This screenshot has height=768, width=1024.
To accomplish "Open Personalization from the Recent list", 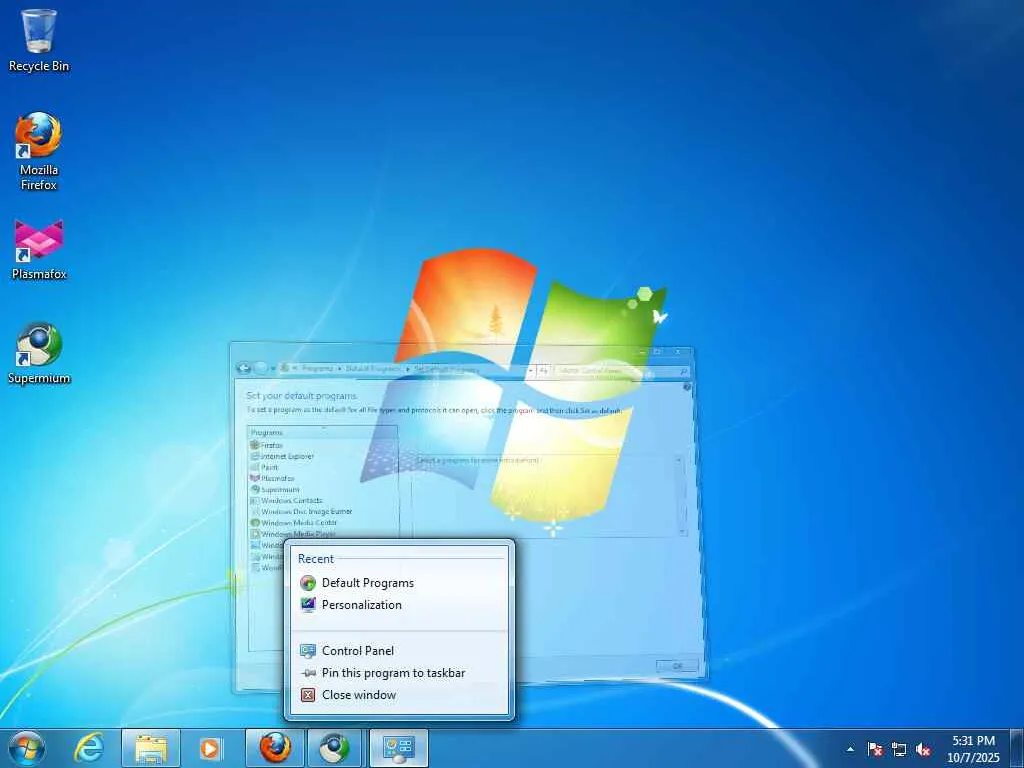I will point(400,605).
